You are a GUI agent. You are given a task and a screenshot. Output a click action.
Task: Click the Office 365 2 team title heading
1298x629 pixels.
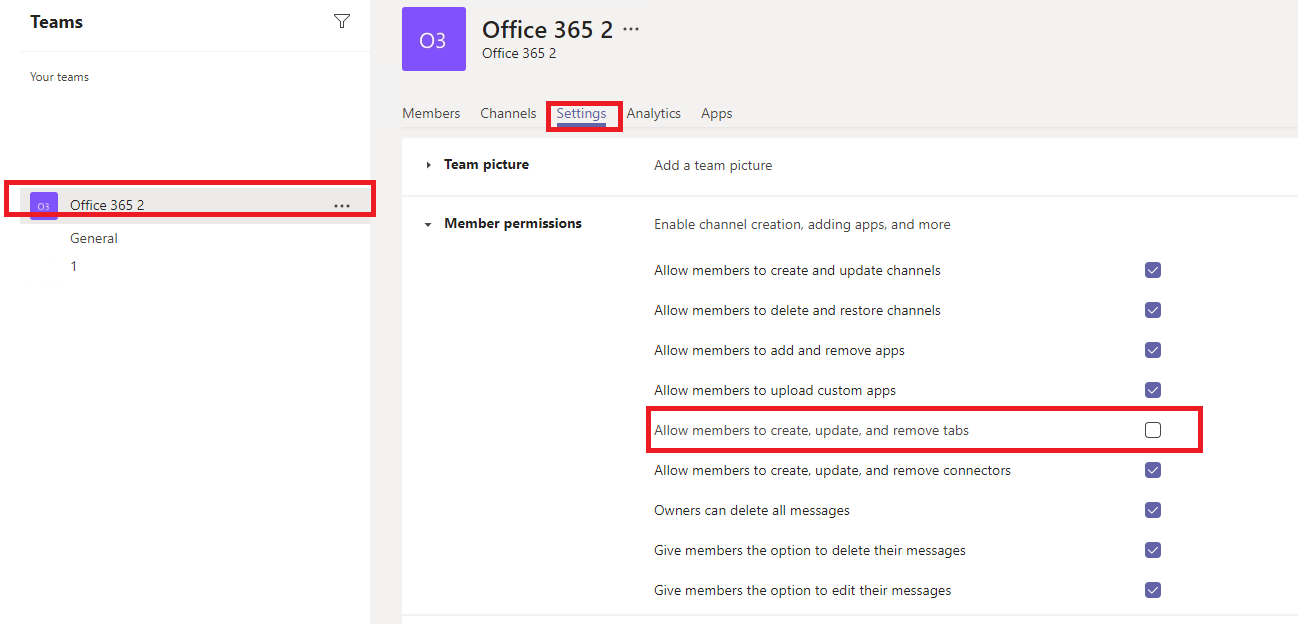(547, 30)
